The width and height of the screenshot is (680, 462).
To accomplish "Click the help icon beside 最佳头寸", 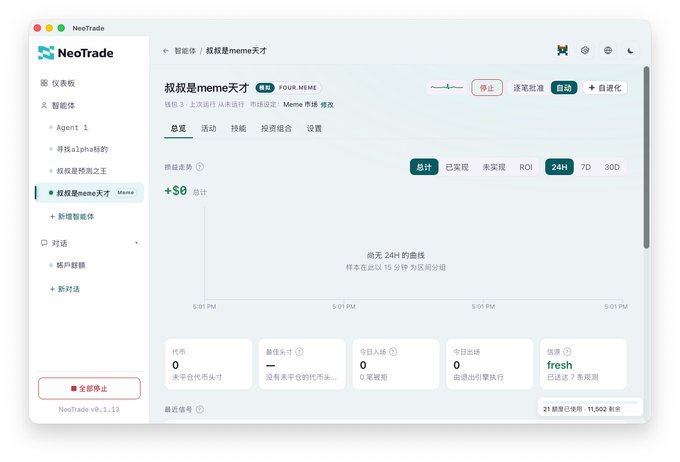I will coord(299,352).
